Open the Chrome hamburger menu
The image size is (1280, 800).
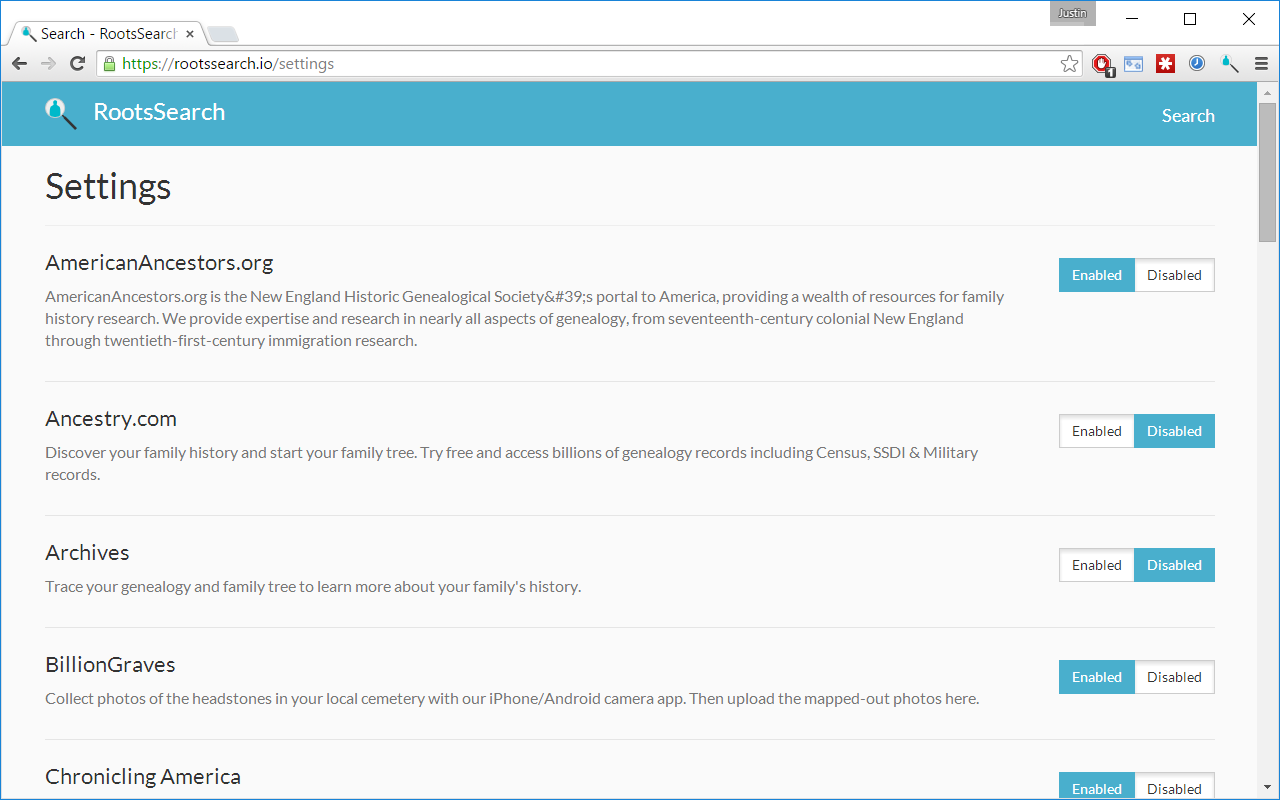1261,64
